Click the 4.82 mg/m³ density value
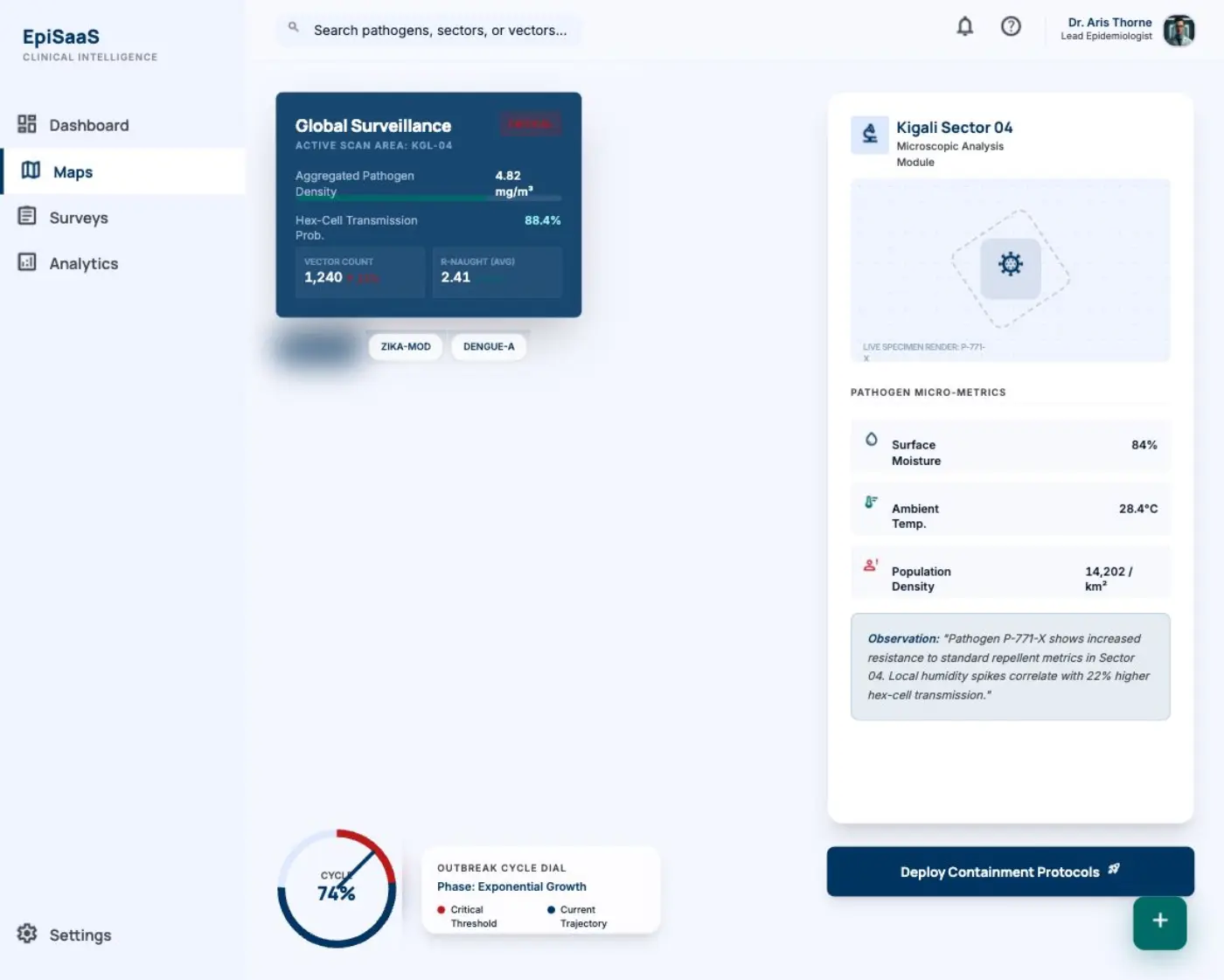 click(514, 184)
